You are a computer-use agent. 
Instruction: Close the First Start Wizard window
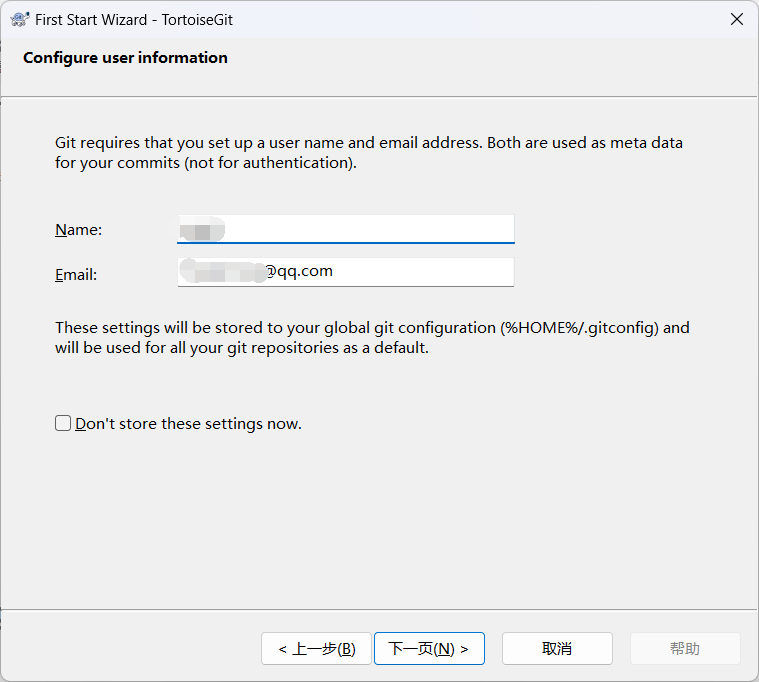point(737,19)
